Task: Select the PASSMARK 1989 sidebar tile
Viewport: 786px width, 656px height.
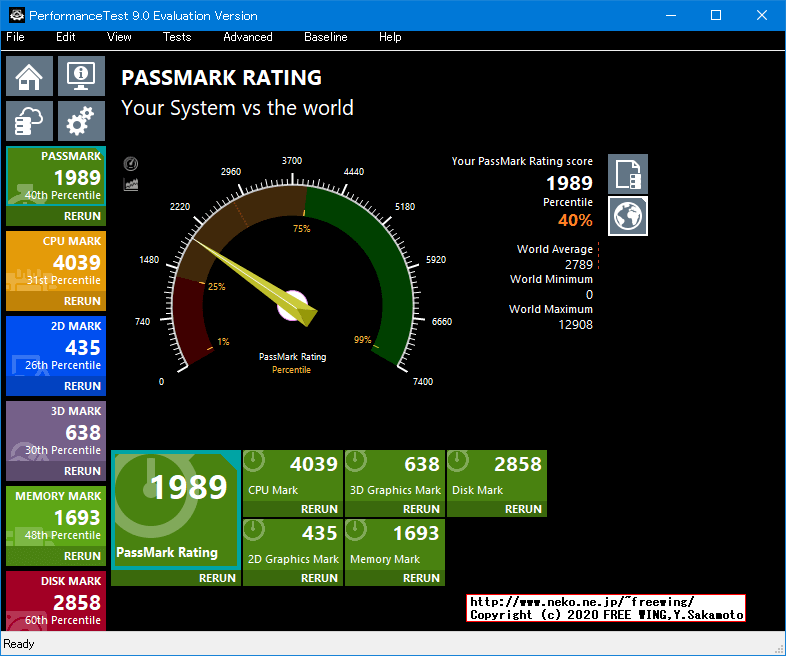Action: [56, 176]
